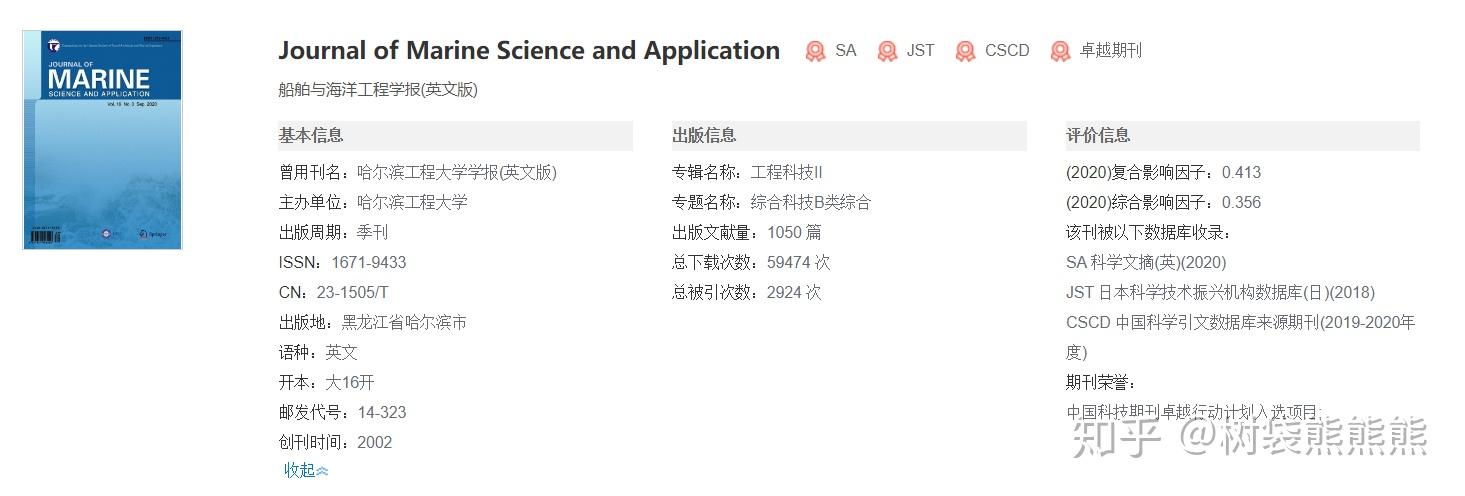Click the JST label beside its badge

coord(920,50)
